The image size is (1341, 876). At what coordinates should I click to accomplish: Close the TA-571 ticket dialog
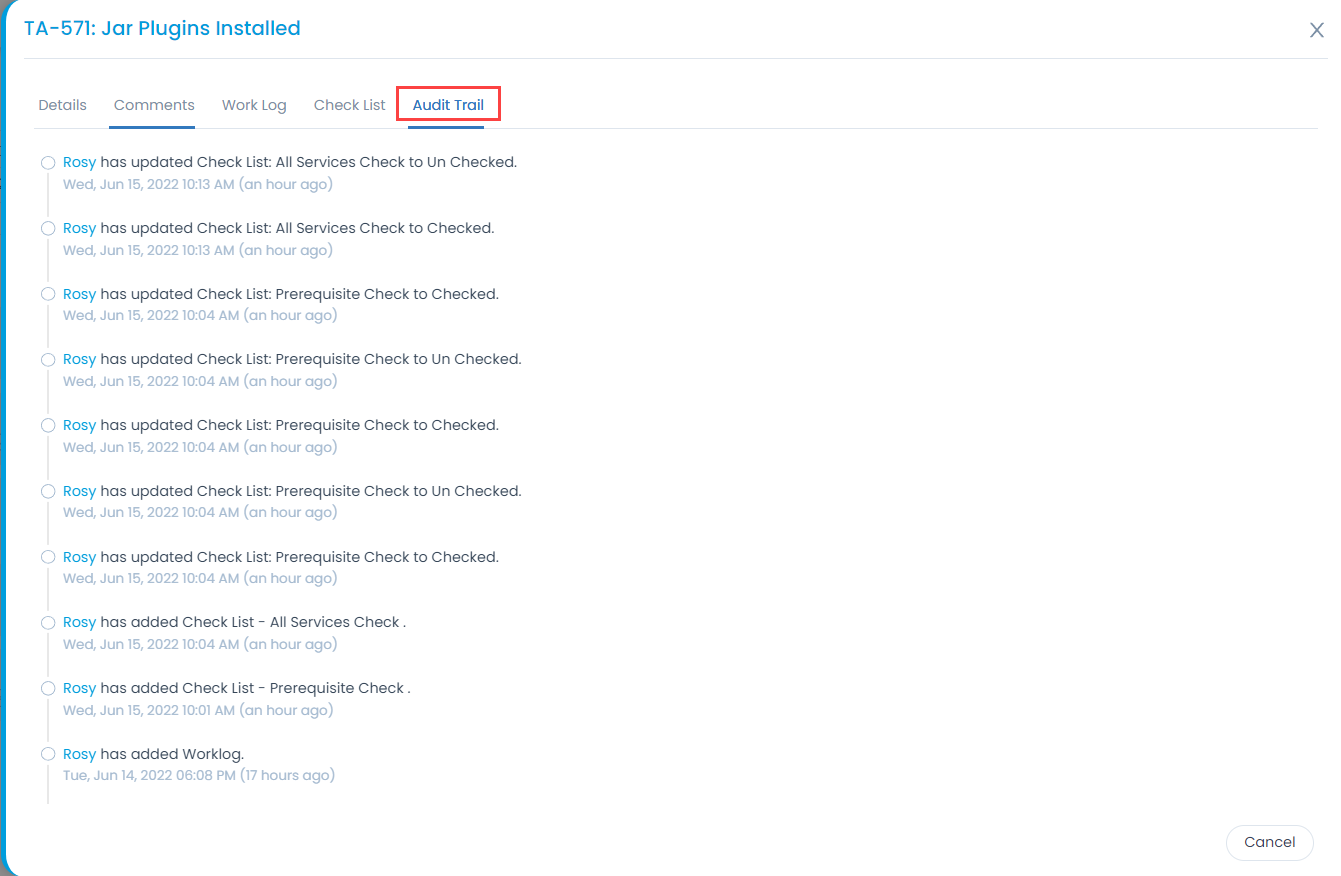coord(1316,30)
